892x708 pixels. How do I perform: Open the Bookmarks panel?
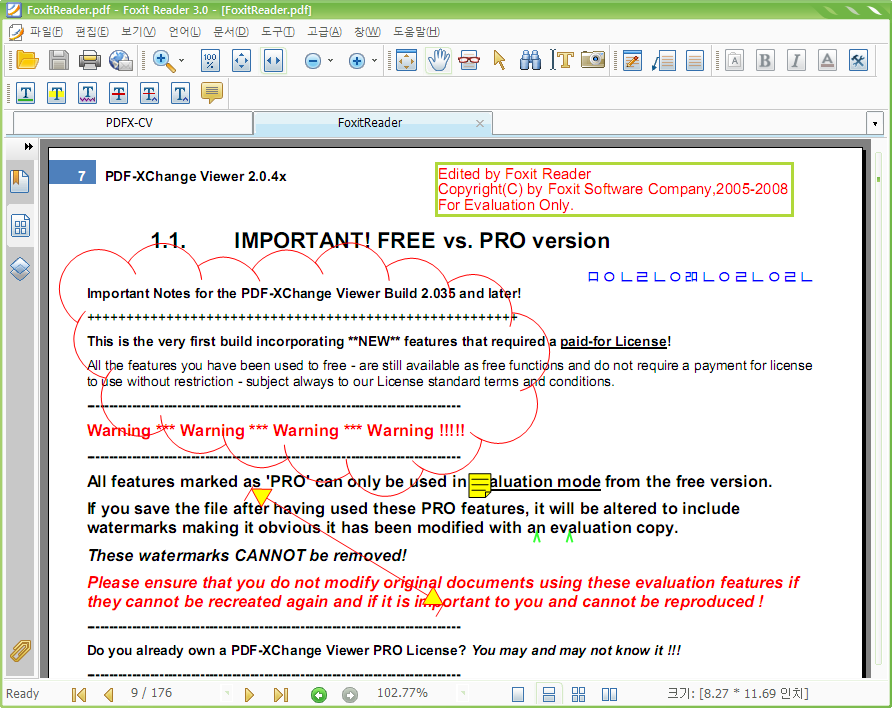pos(20,182)
